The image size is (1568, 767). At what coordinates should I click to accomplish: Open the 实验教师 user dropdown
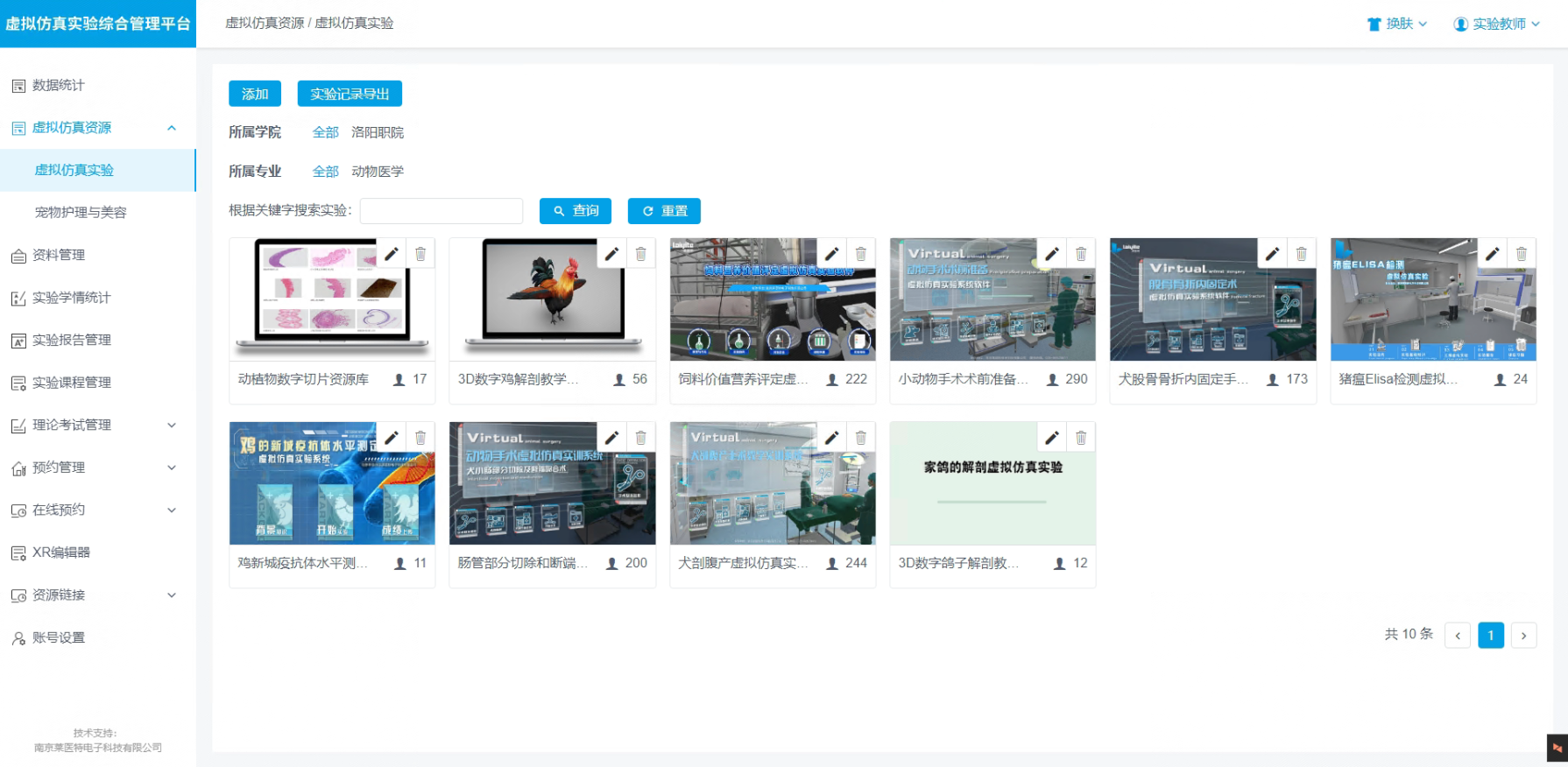(1496, 24)
